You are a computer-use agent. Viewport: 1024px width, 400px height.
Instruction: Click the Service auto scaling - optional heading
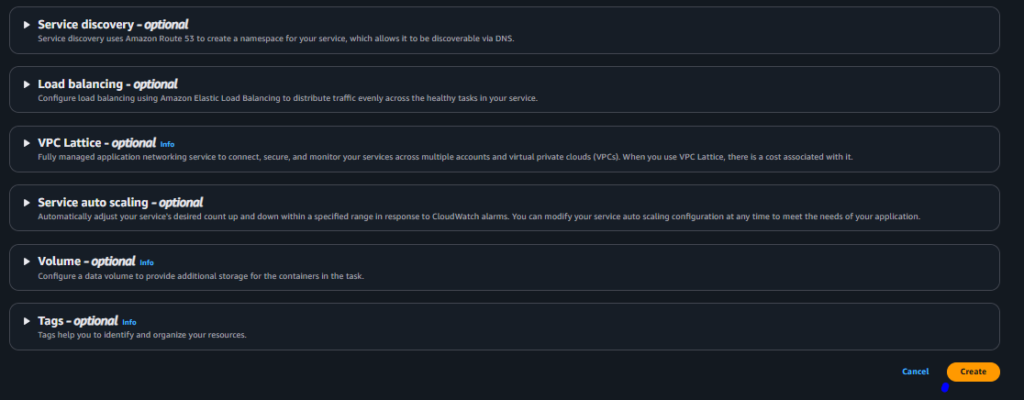pos(120,203)
